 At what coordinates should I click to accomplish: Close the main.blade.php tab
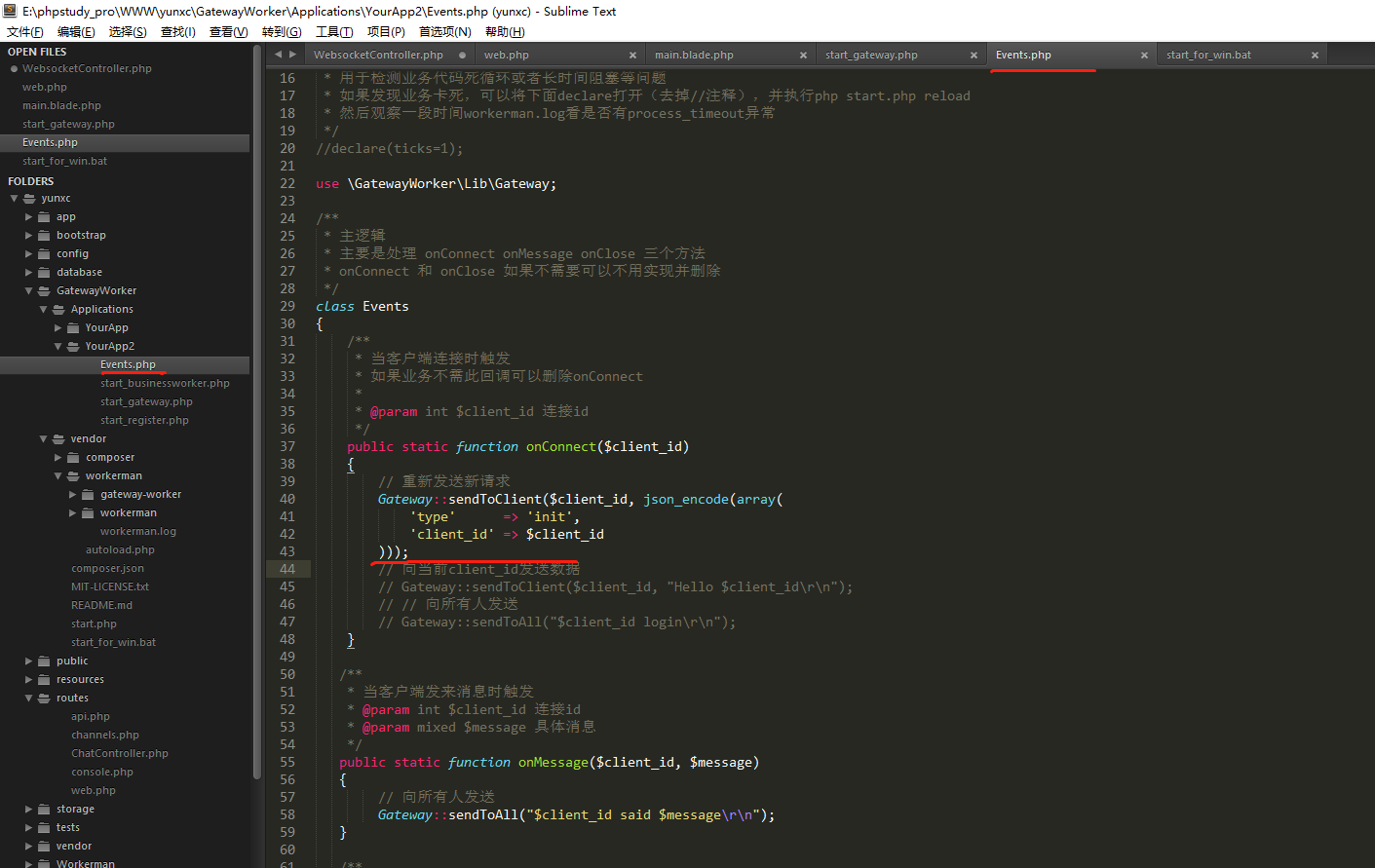point(803,56)
